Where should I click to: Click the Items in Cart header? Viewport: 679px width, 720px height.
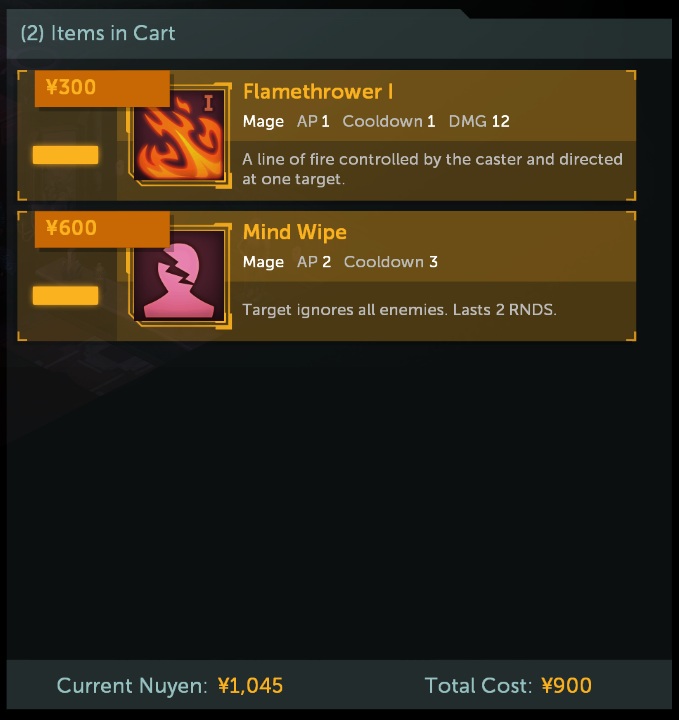(x=98, y=33)
